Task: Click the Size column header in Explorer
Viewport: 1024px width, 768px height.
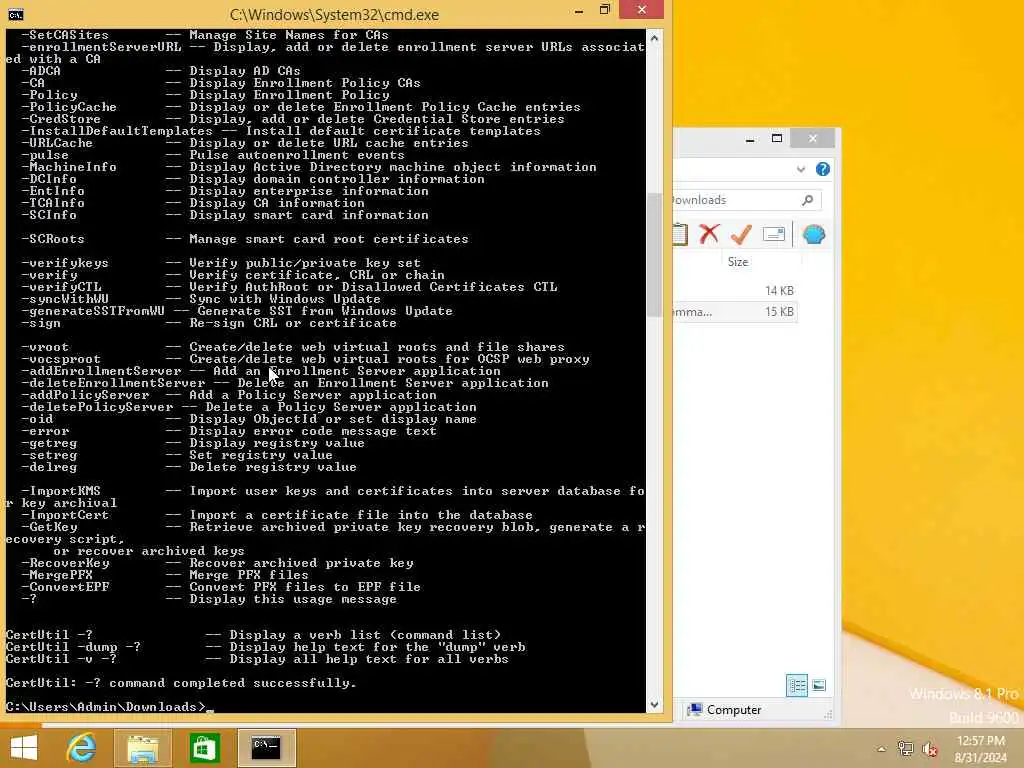Action: (x=738, y=262)
